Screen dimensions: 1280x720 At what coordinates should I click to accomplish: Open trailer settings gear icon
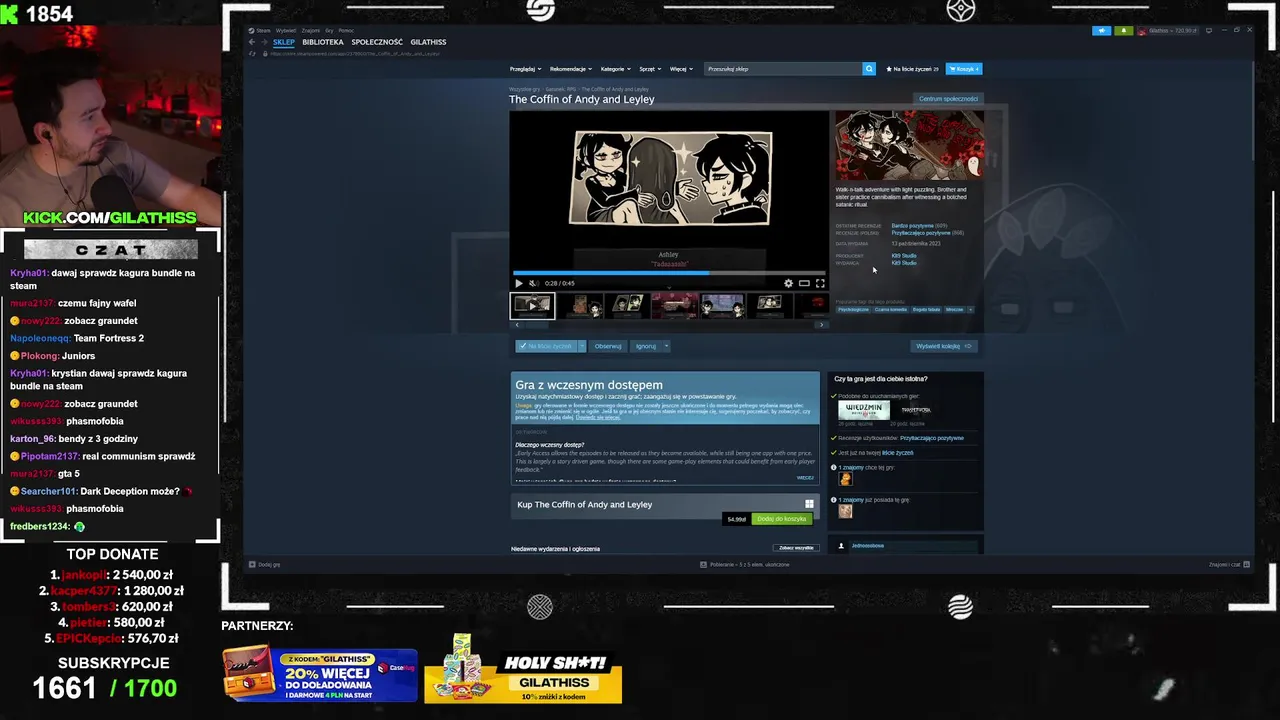788,283
